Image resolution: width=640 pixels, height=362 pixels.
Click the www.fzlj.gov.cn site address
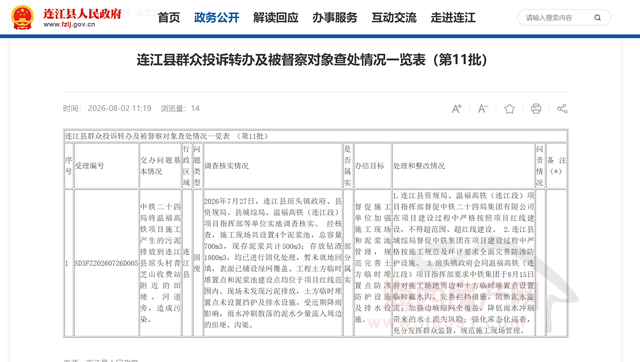(x=69, y=24)
